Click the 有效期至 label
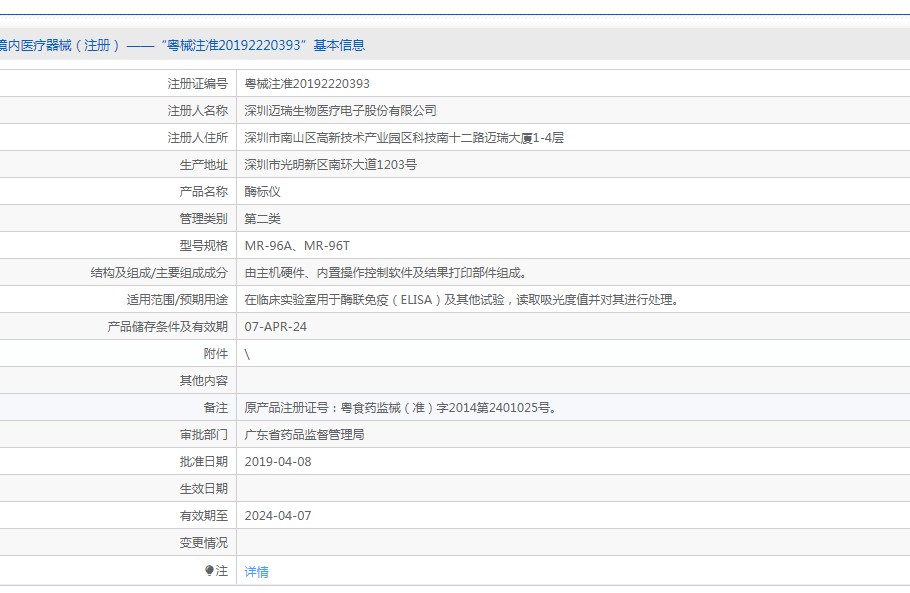 pyautogui.click(x=204, y=516)
